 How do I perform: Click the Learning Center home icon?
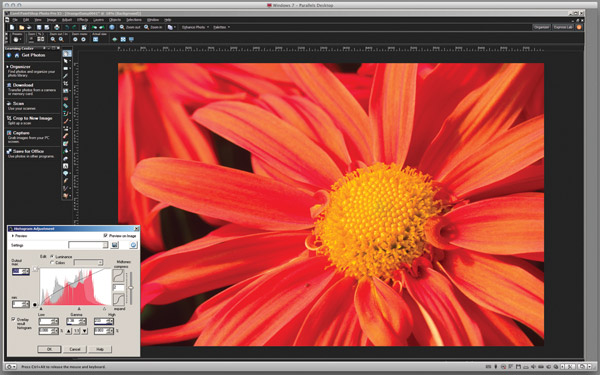[16, 55]
